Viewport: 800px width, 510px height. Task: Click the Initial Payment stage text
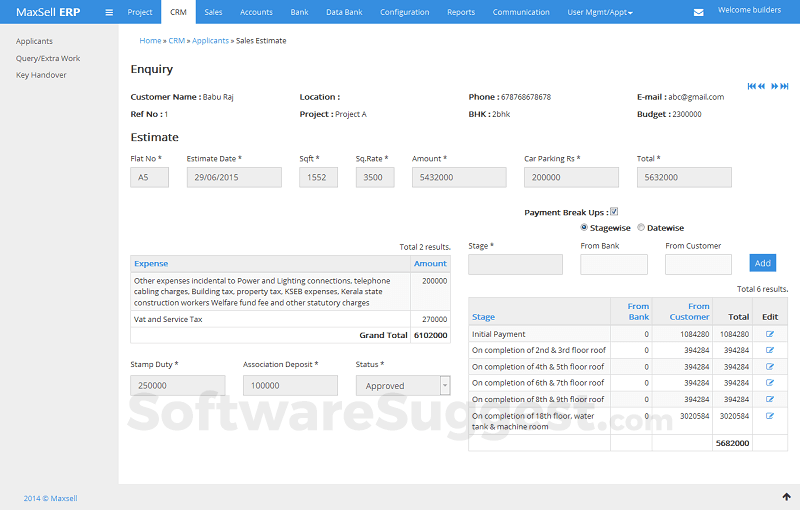(498, 334)
